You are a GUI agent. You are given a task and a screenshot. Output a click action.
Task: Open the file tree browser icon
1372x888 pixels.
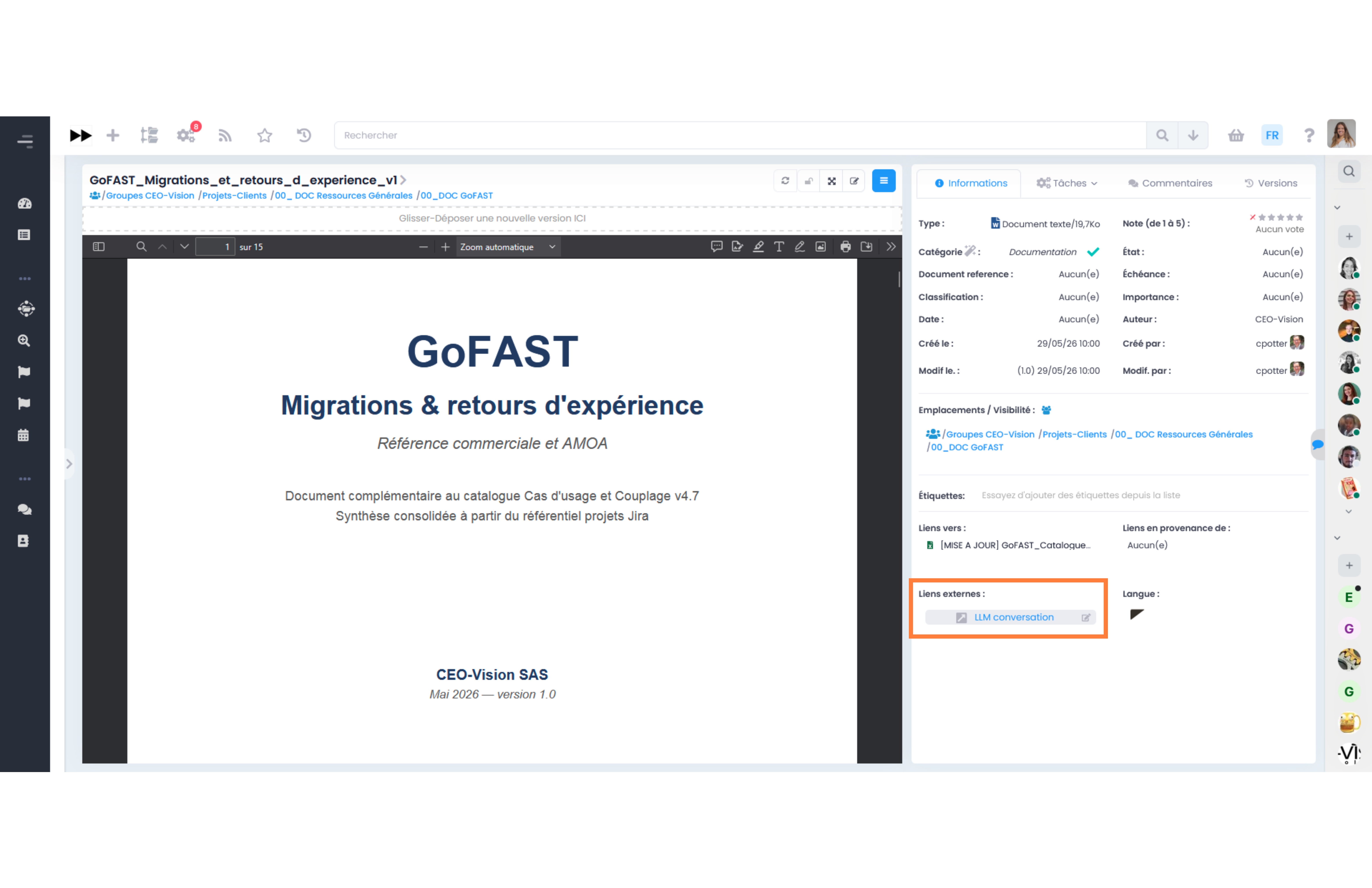(149, 135)
